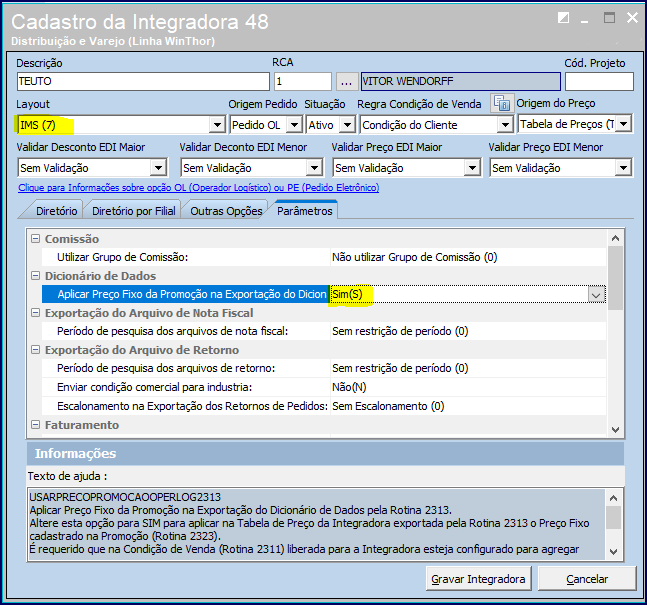Screen dimensions: 647x605
Task: Minimize the Cadastro da Integradora window
Action: [584, 19]
